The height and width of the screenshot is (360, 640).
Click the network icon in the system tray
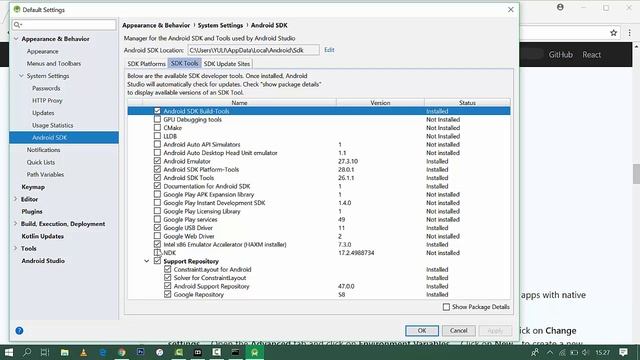pos(562,352)
